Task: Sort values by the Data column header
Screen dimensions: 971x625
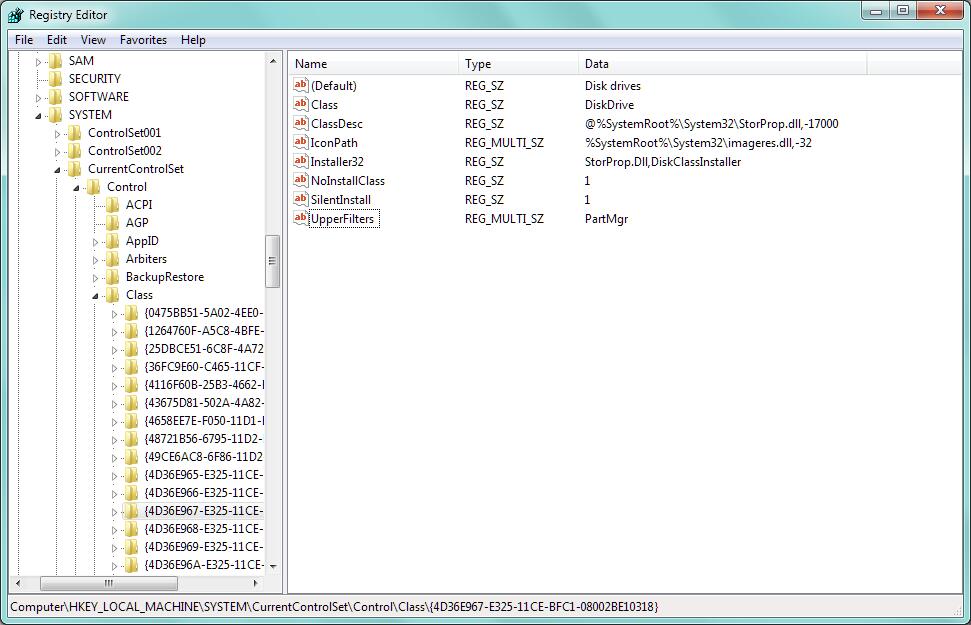Action: 722,64
